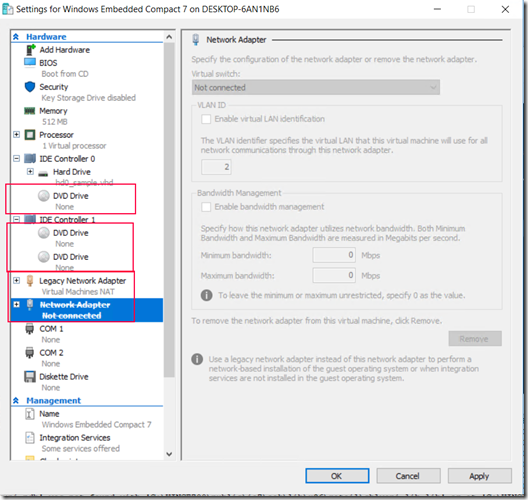Collapse the IDE Controller 0 node

click(16, 159)
